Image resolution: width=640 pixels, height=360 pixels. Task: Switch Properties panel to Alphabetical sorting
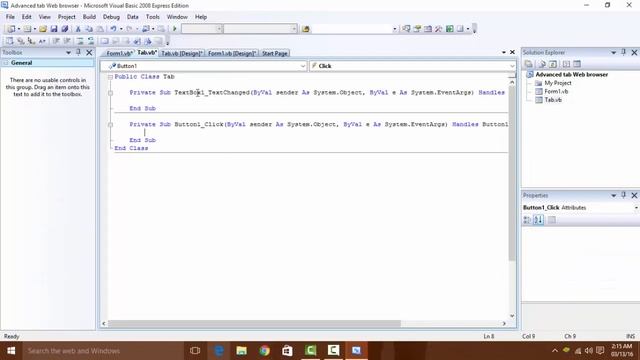point(538,220)
